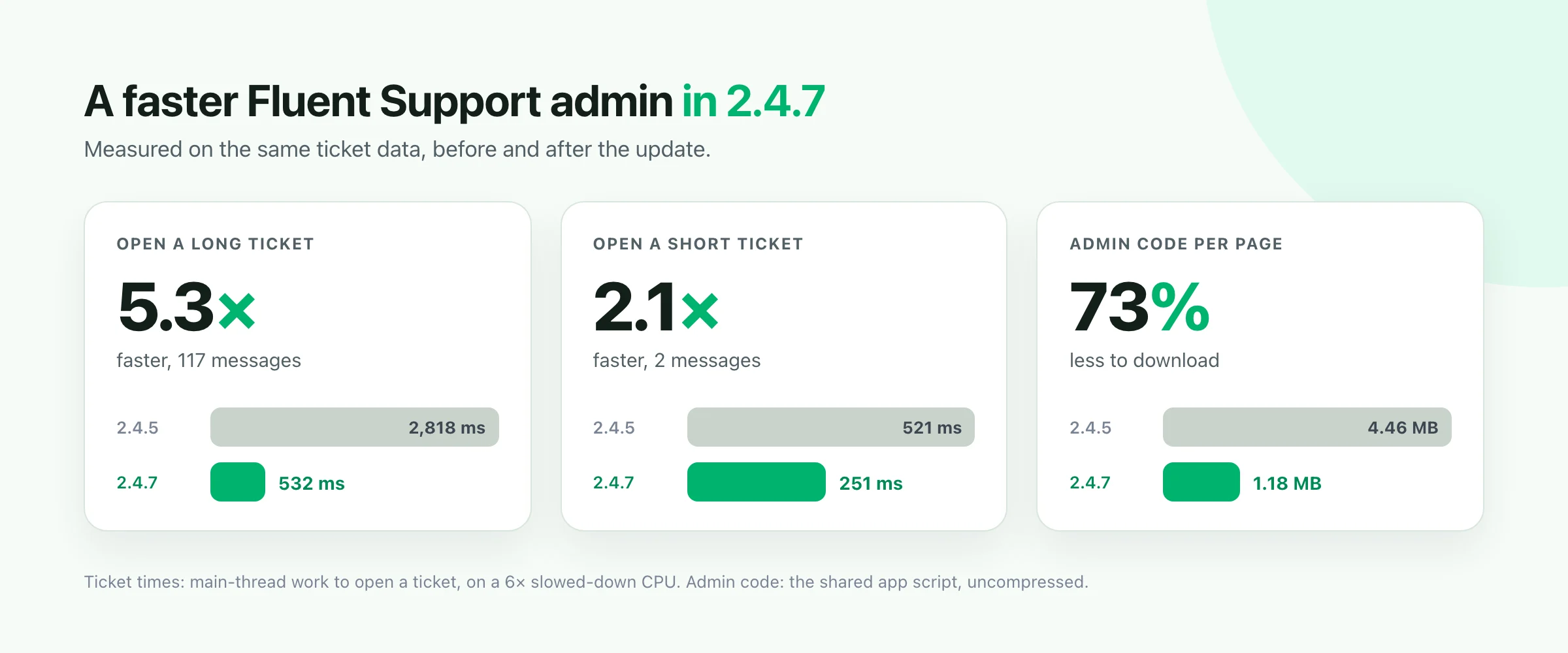Image resolution: width=1568 pixels, height=653 pixels.
Task: Select the large "5.3×" figure
Action: [x=187, y=306]
